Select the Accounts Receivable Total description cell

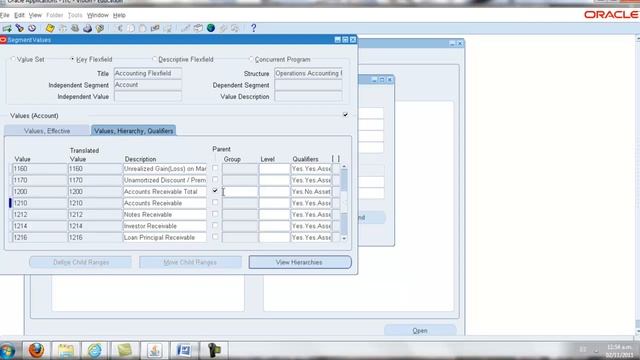[165, 191]
